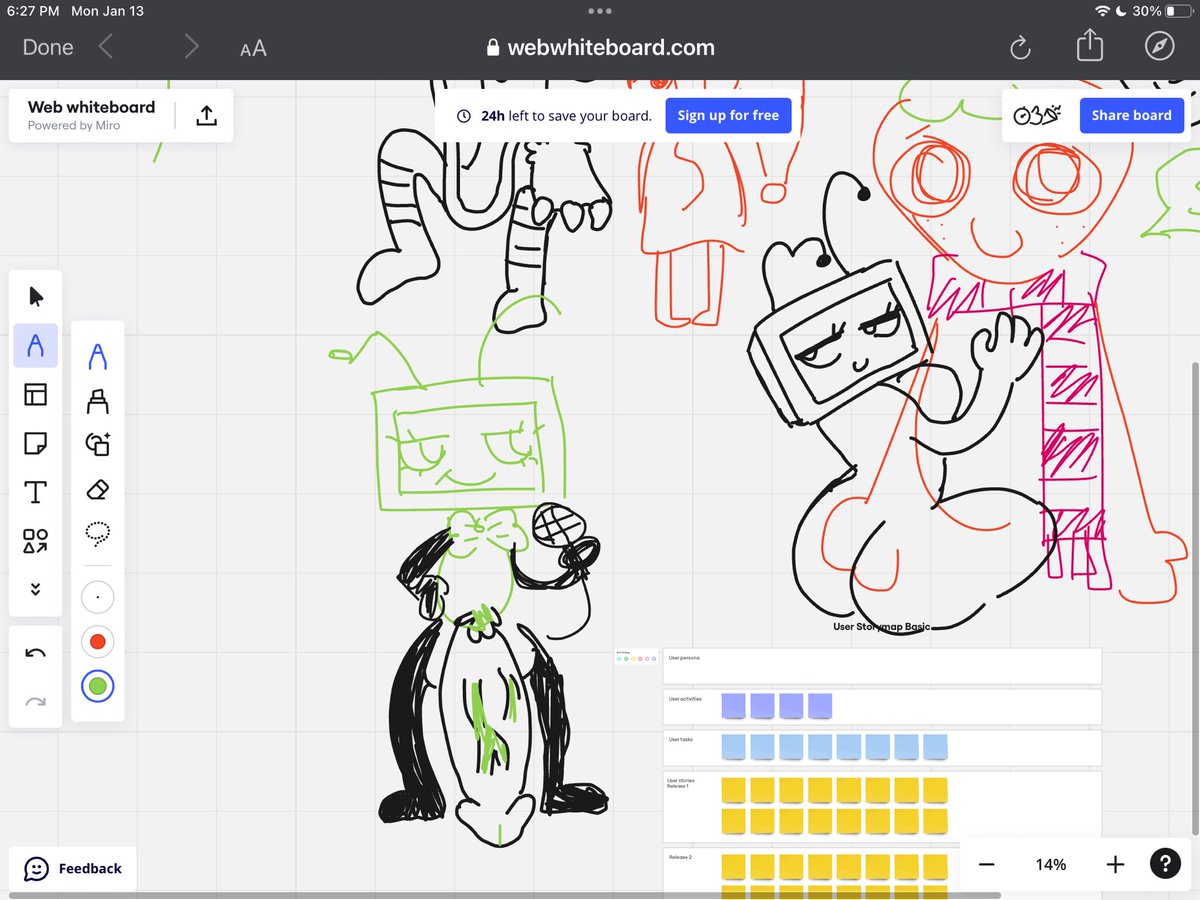Viewport: 1200px width, 900px height.
Task: Undo the last action
Action: pos(36,653)
